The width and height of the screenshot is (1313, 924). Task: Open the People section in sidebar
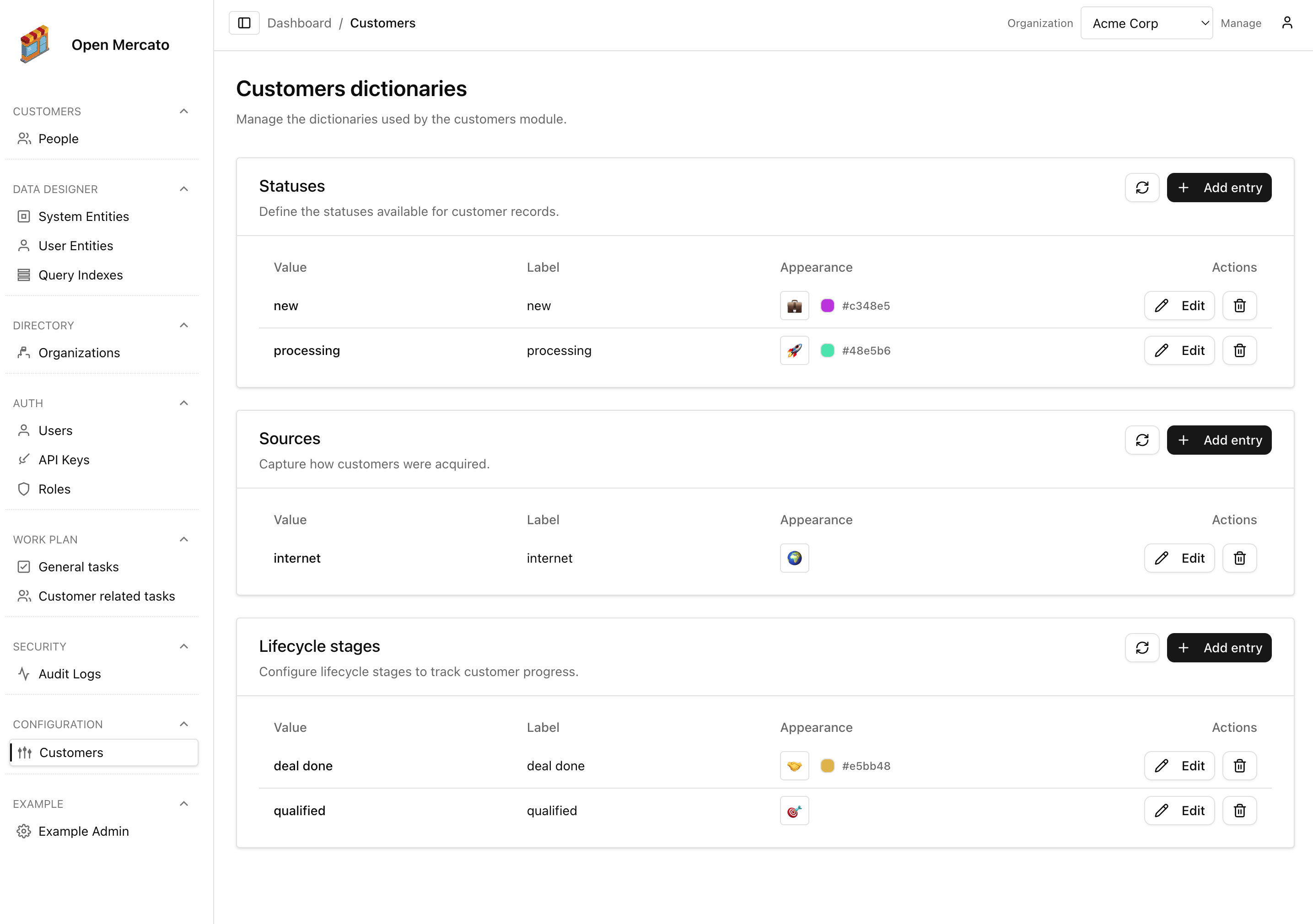[59, 138]
